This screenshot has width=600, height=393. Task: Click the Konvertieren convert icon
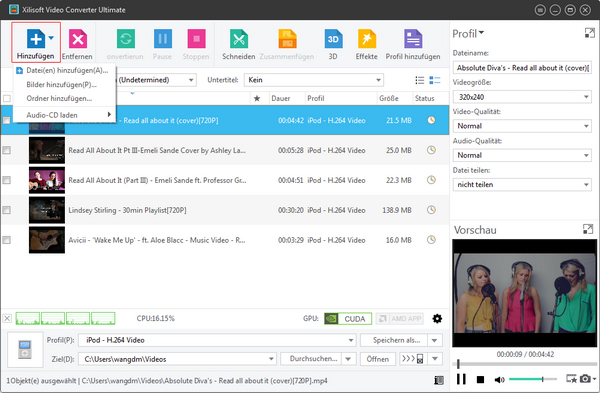pos(126,39)
